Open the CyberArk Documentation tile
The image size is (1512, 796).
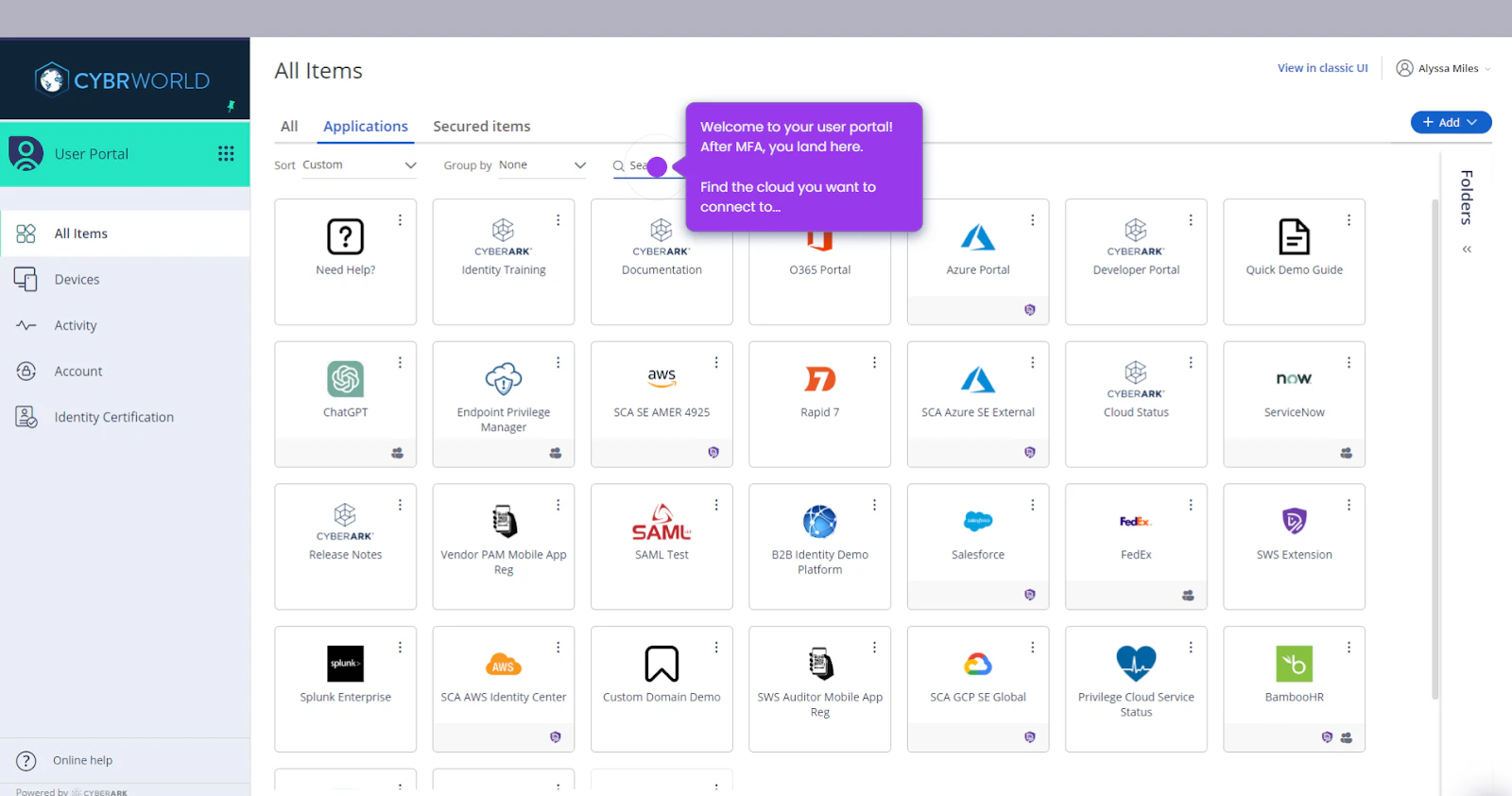click(x=661, y=262)
